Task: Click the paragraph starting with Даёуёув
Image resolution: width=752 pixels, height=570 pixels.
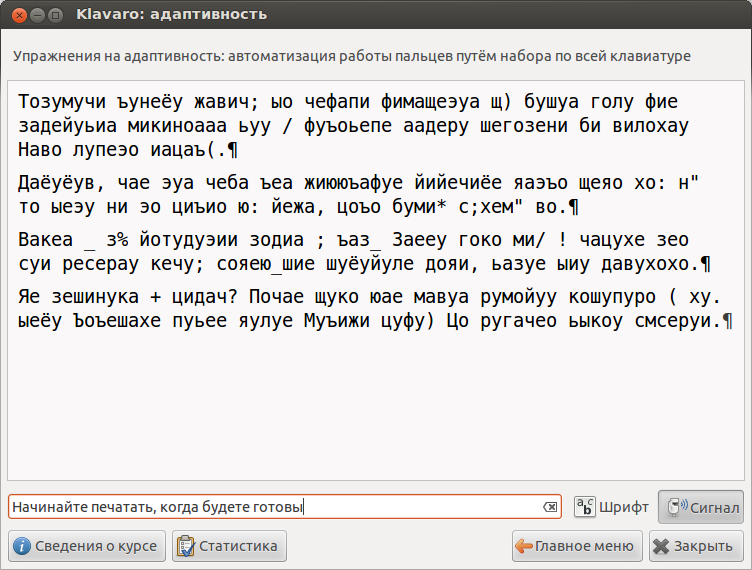Action: [358, 195]
